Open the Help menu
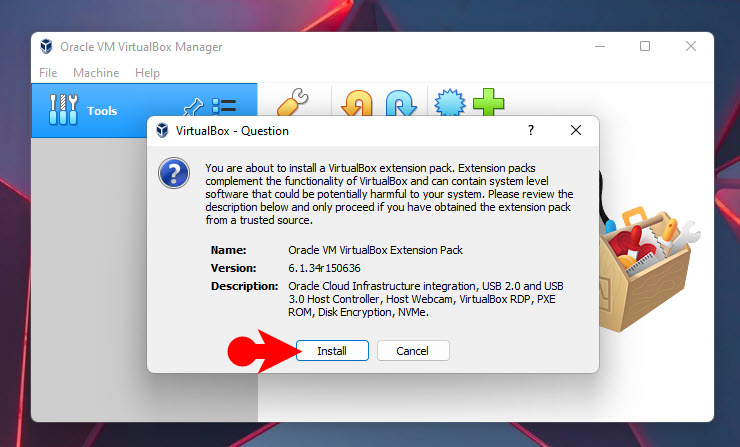Viewport: 740px width, 447px height. [x=147, y=73]
